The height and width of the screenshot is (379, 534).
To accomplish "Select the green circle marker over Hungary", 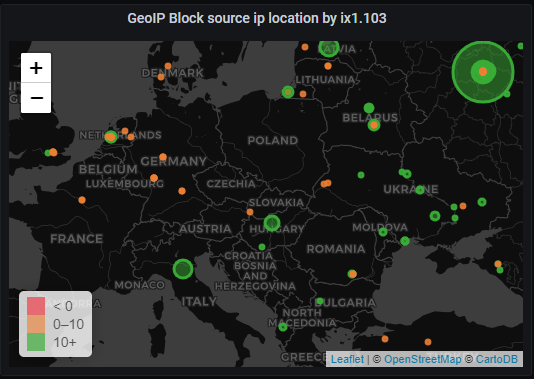I will pyautogui.click(x=272, y=223).
